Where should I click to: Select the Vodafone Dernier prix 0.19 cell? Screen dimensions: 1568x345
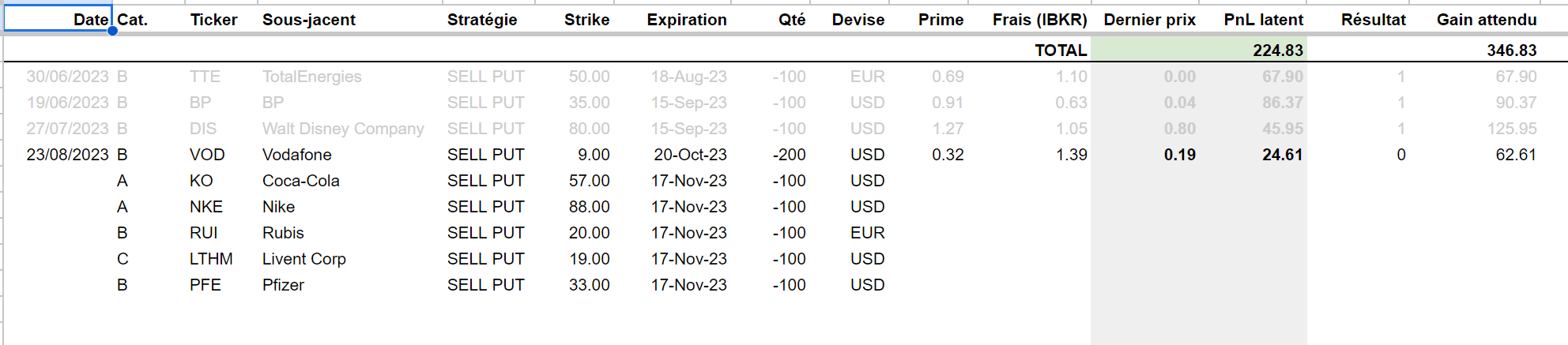1179,155
